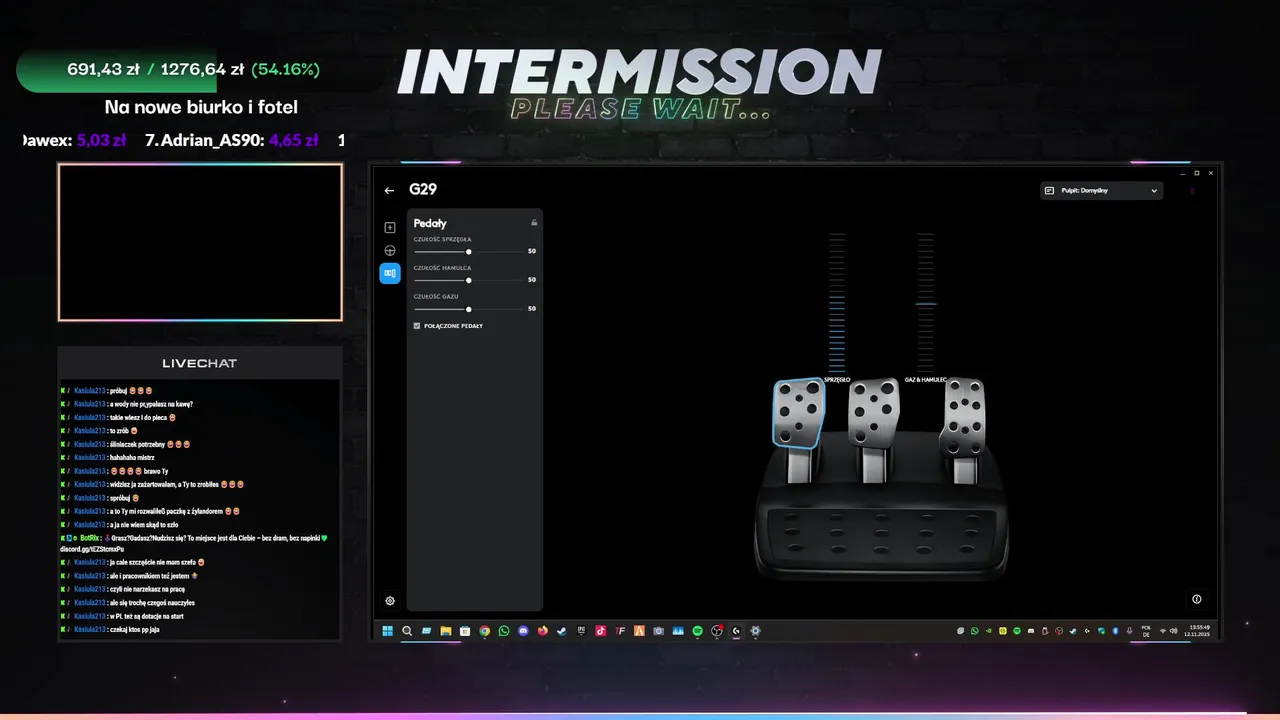The height and width of the screenshot is (720, 1280).
Task: Open Logitech G HUB taskbar icon
Action: tap(735, 631)
